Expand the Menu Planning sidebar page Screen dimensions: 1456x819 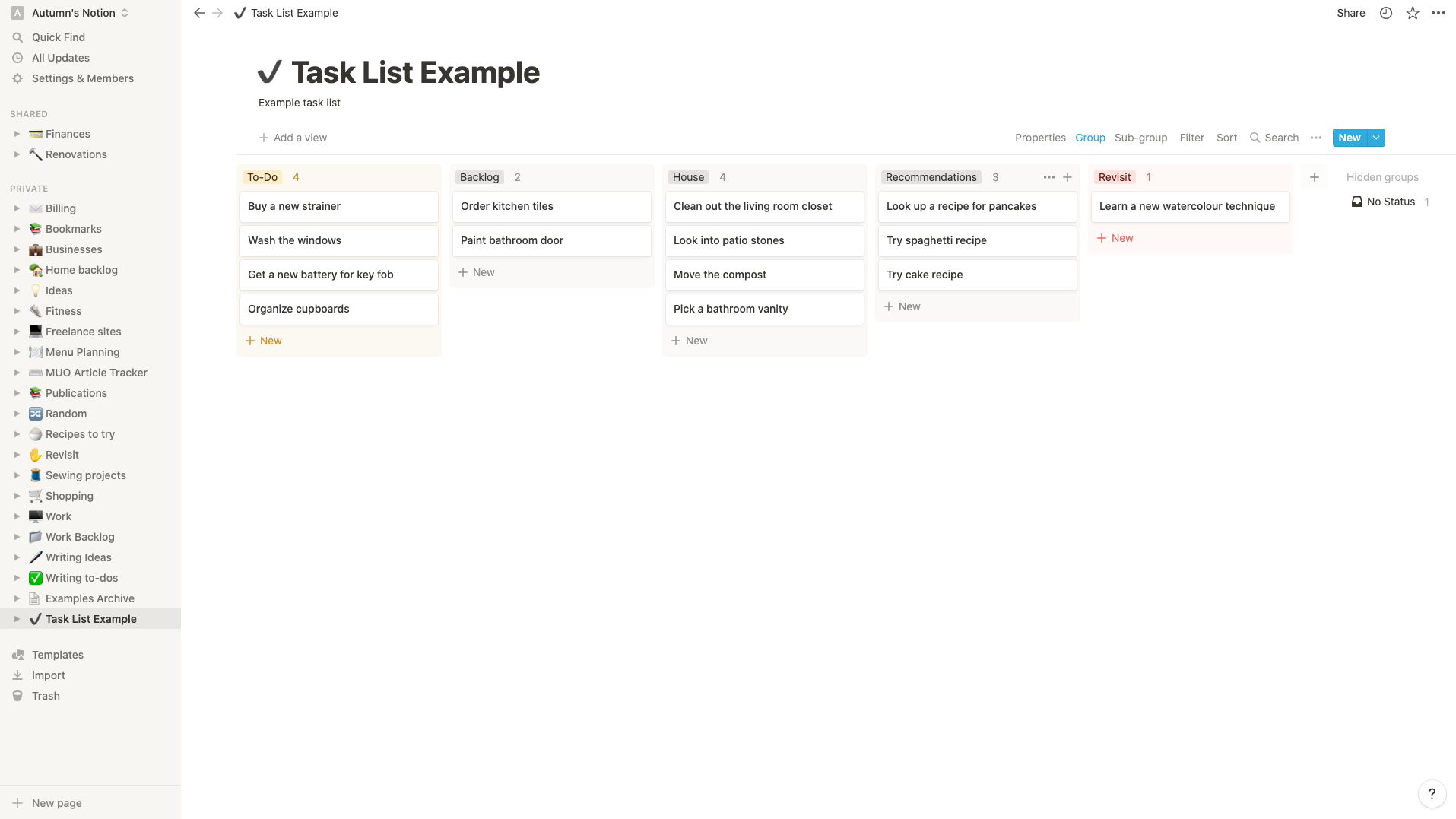[17, 352]
